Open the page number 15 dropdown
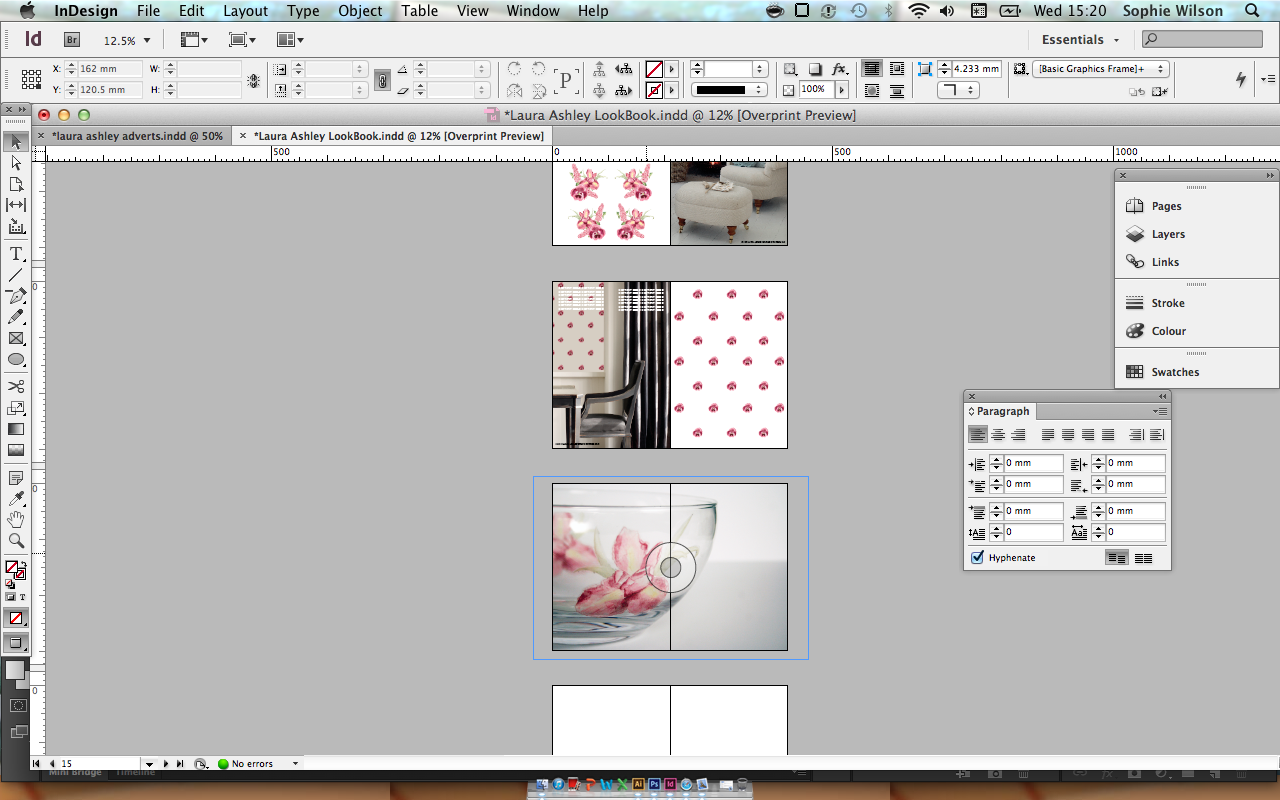Screen dimensions: 1280x800 click(x=147, y=764)
